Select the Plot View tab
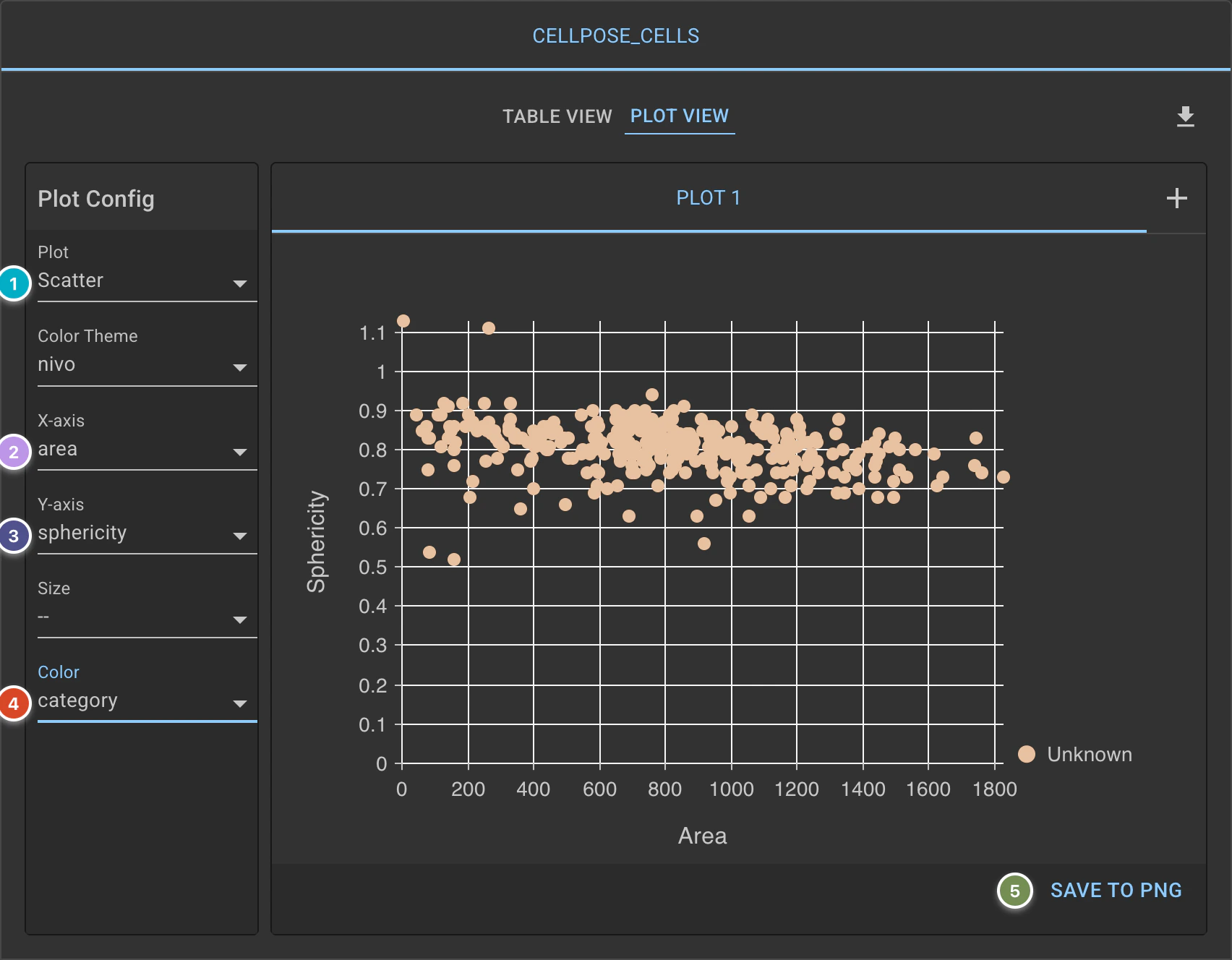This screenshot has height=960, width=1232. point(680,116)
